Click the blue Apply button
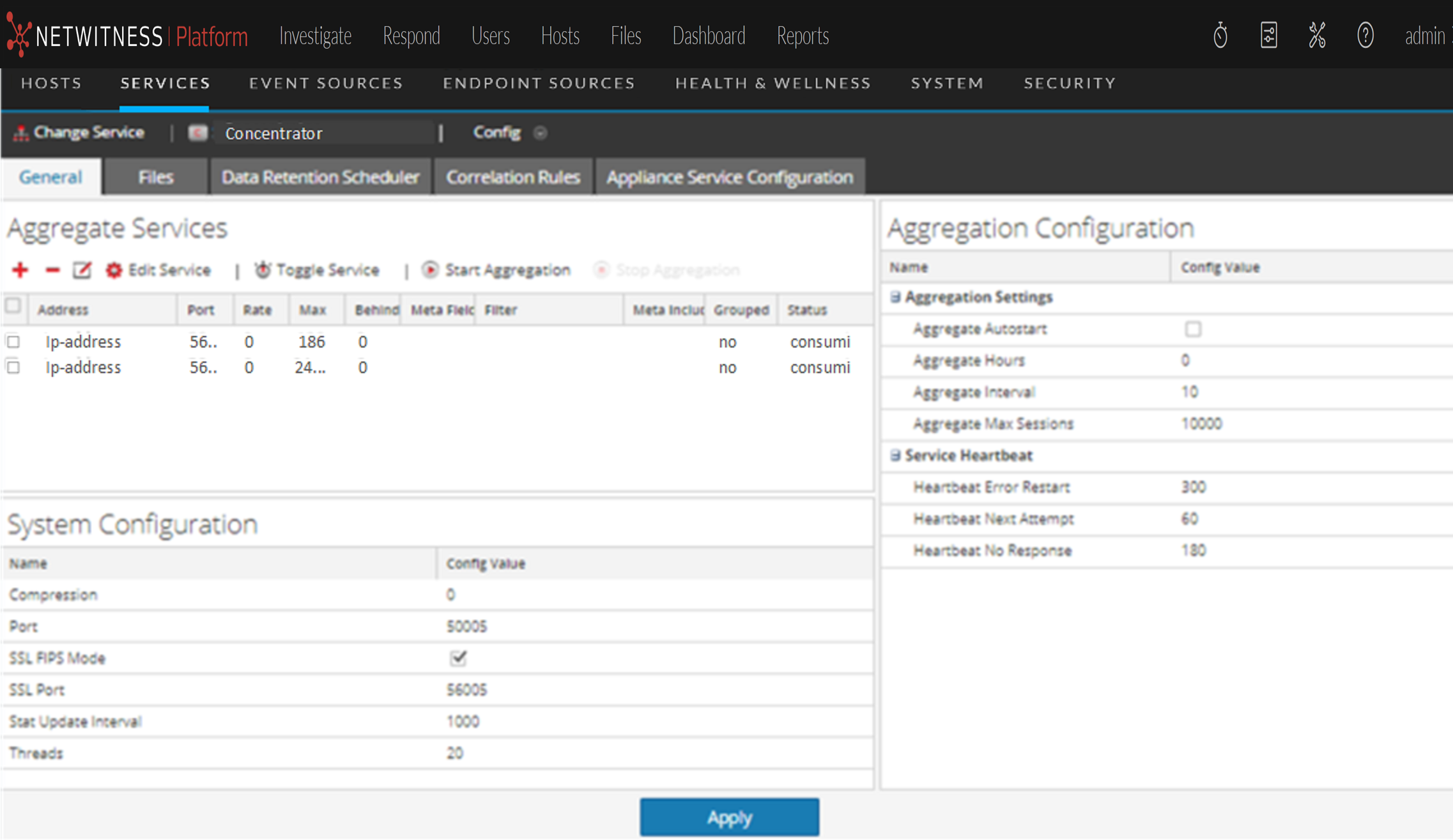This screenshot has width=1453, height=840. tap(729, 817)
